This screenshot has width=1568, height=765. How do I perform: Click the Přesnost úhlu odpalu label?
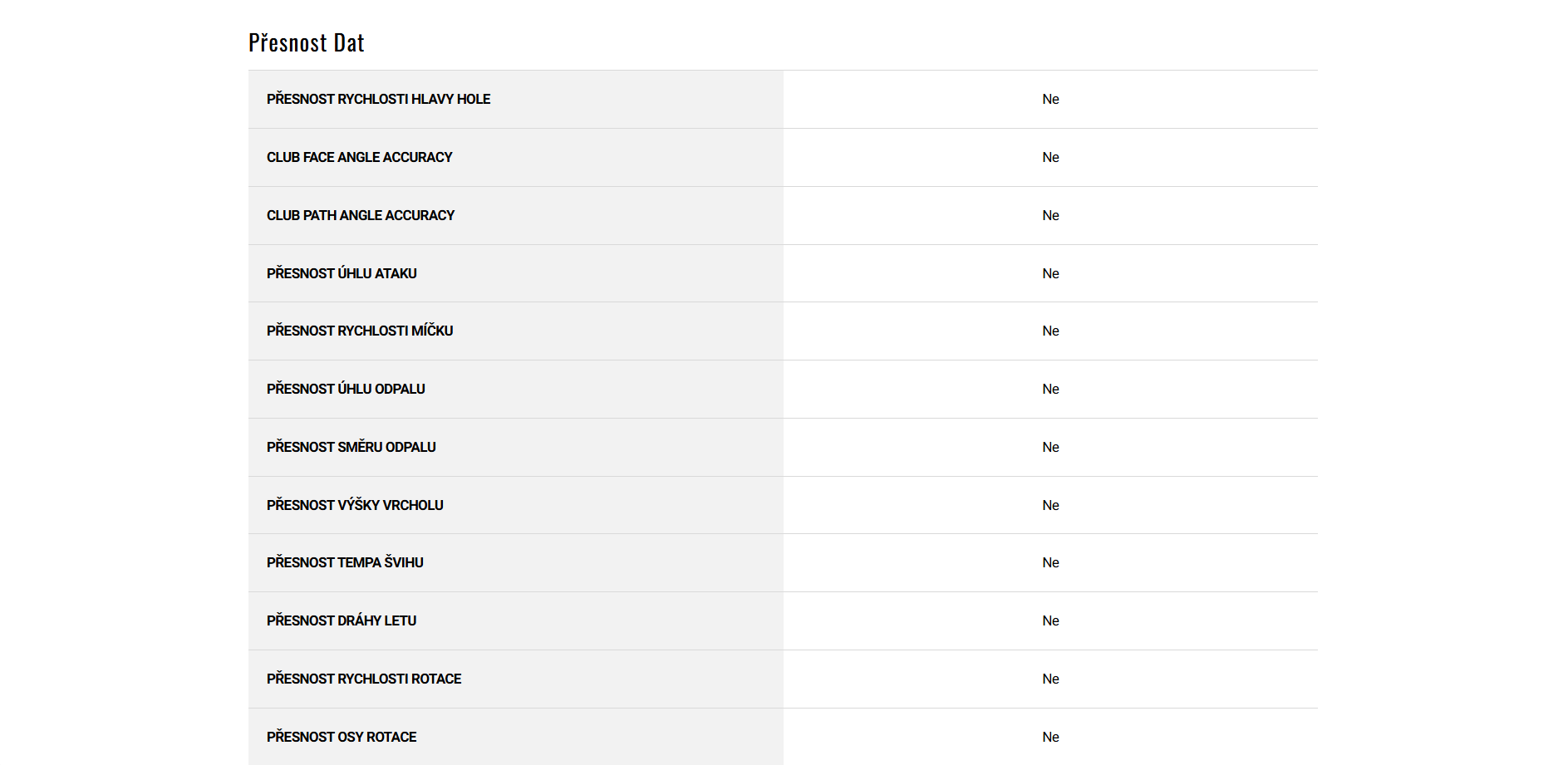pyautogui.click(x=346, y=389)
